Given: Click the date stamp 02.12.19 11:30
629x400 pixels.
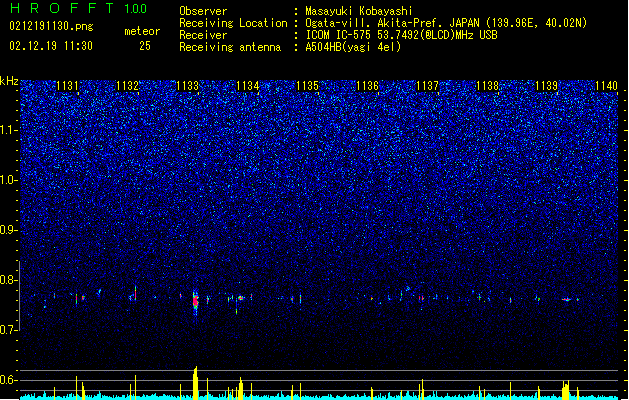Looking at the screenshot, I should 51,46.
